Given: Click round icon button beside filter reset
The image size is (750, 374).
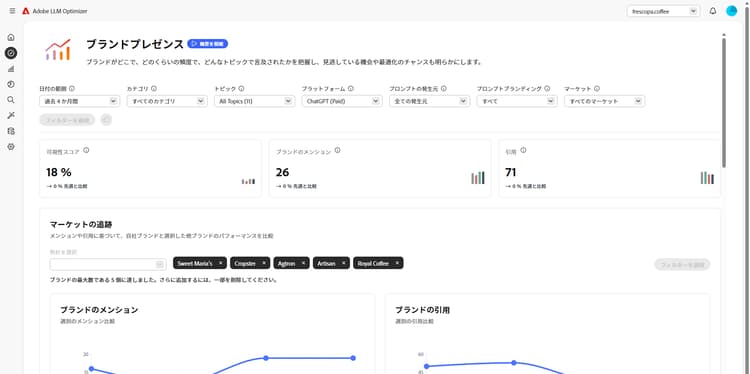Looking at the screenshot, I should pos(106,120).
